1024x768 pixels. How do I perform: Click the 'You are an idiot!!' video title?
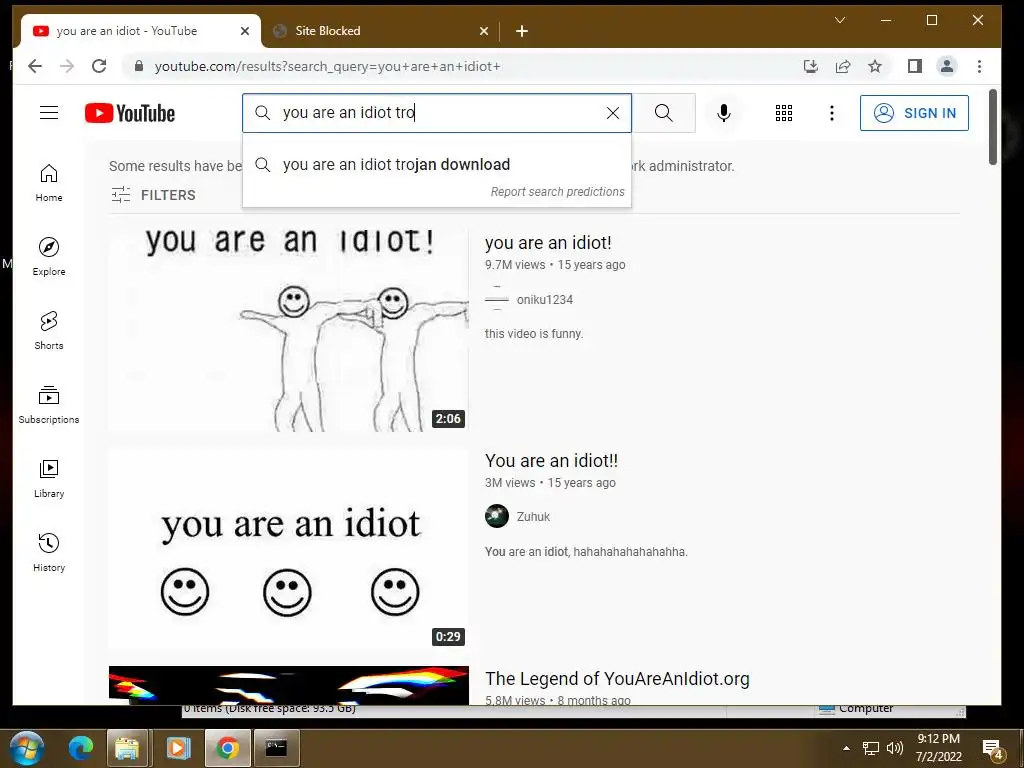551,461
